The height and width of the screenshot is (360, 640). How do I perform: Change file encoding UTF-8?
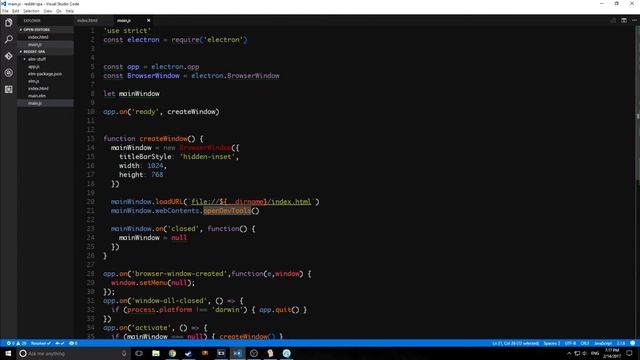[x=570, y=343]
